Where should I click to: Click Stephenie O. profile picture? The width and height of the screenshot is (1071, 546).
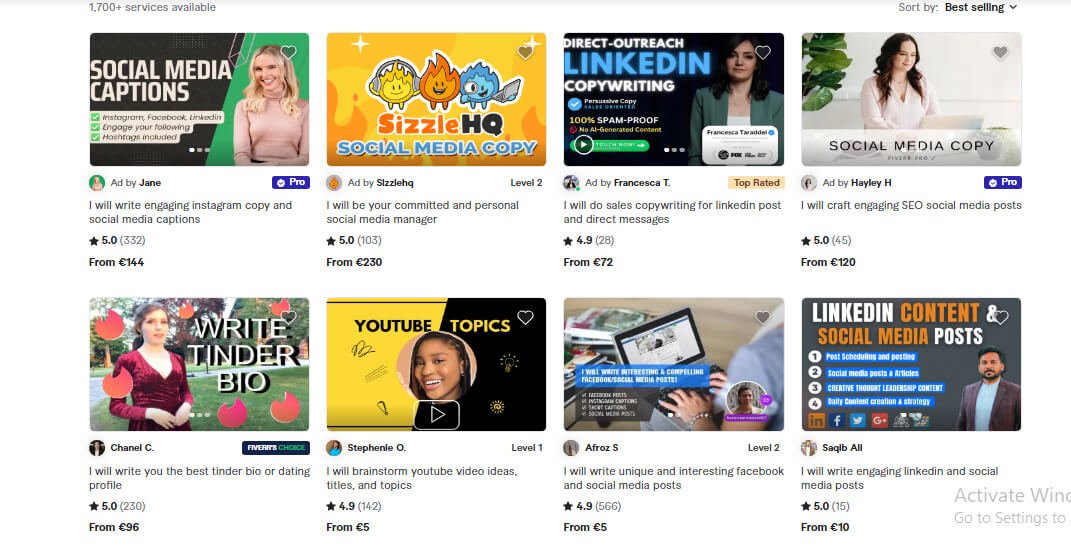click(334, 448)
